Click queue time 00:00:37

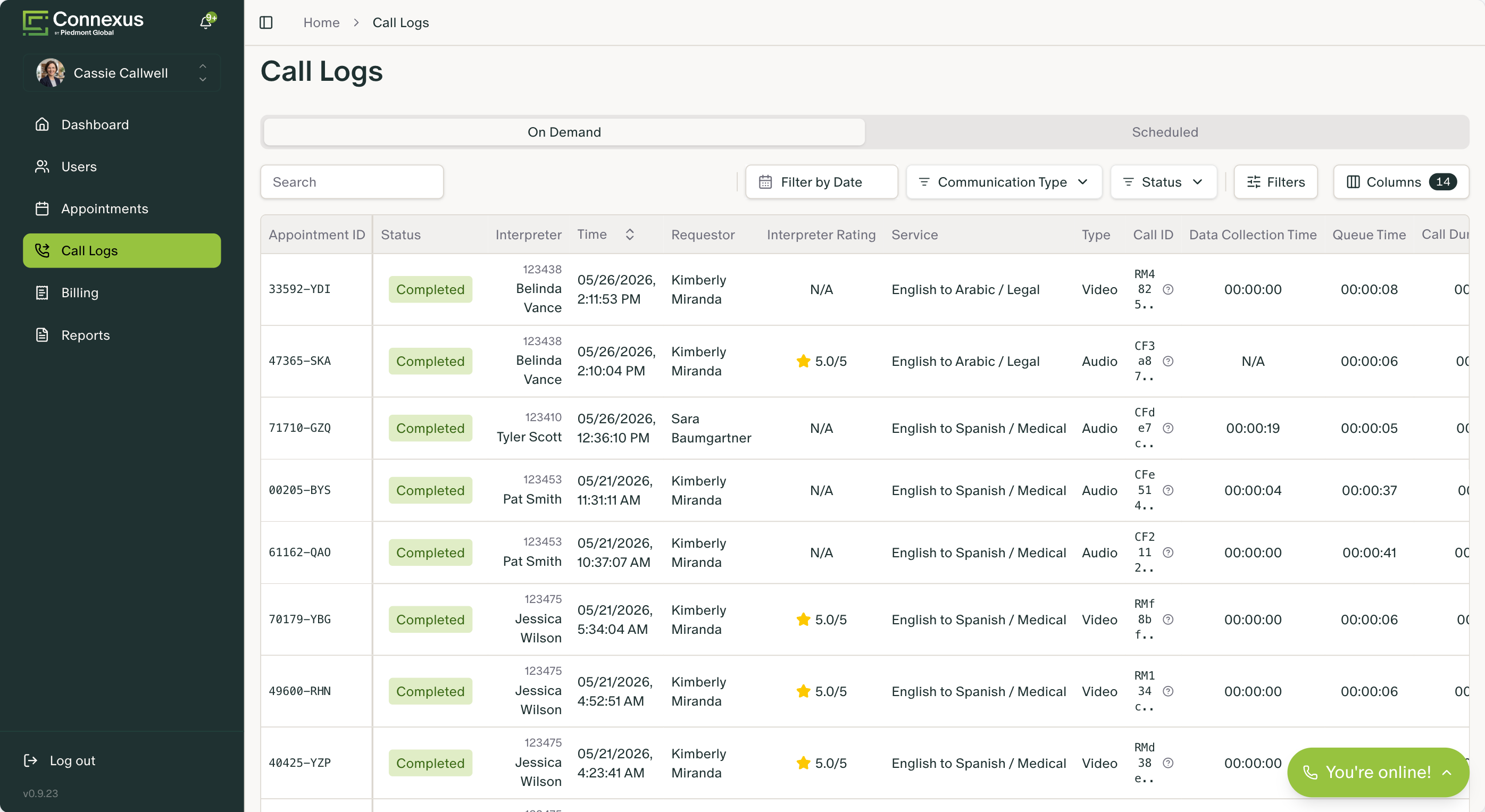pyautogui.click(x=1369, y=490)
